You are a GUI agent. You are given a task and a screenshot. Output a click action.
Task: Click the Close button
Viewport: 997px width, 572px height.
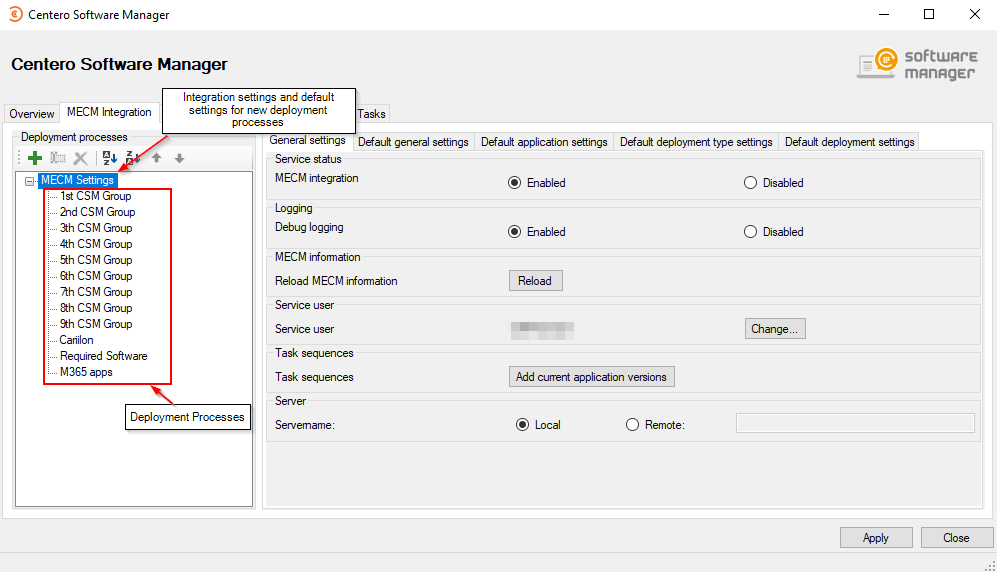pos(956,538)
